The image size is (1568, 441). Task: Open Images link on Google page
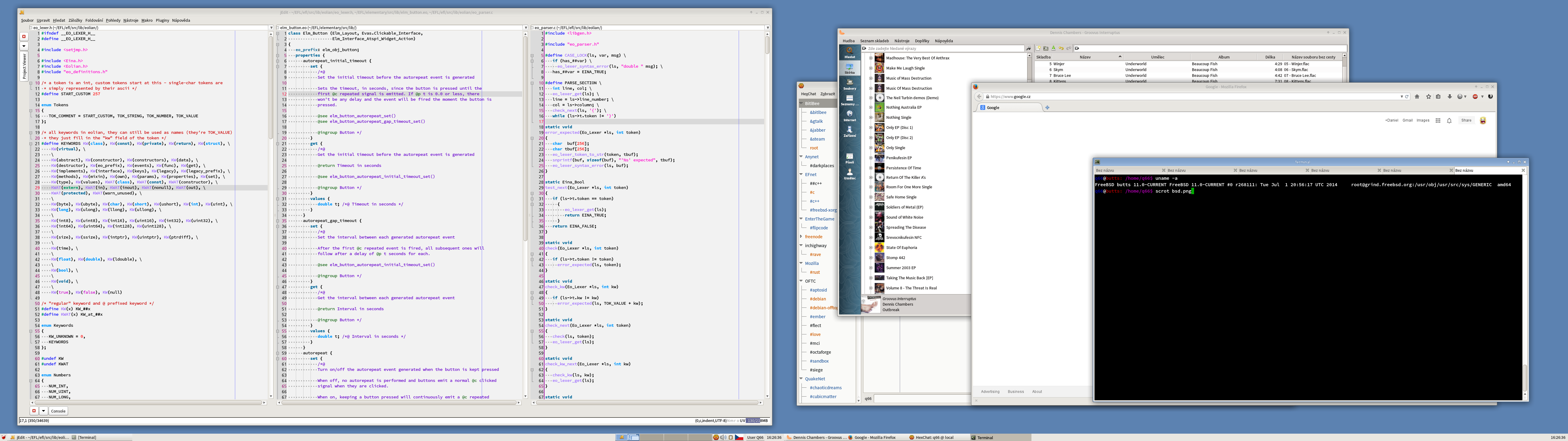coord(1423,121)
